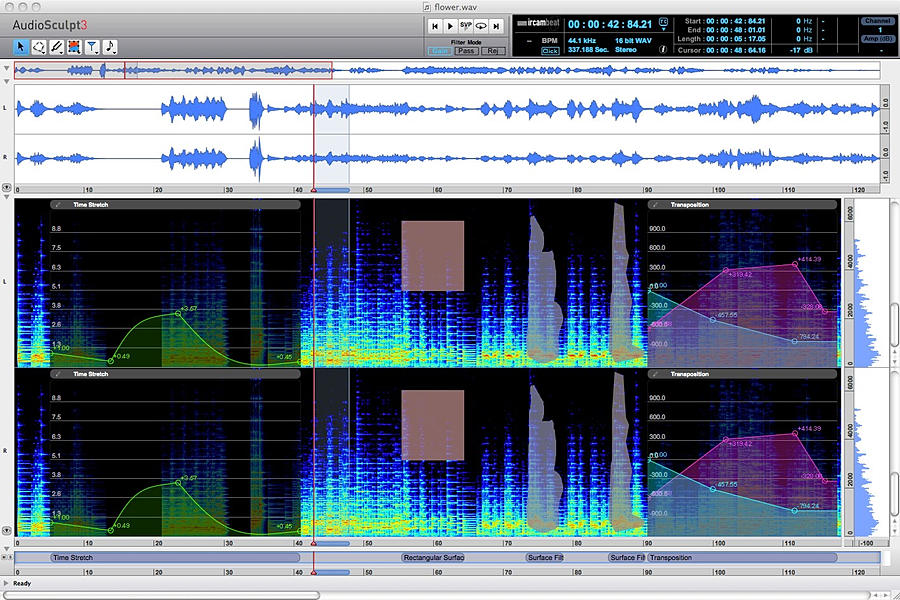Click the horizontal scrollbar right arrow
900x600 pixels.
[884, 595]
